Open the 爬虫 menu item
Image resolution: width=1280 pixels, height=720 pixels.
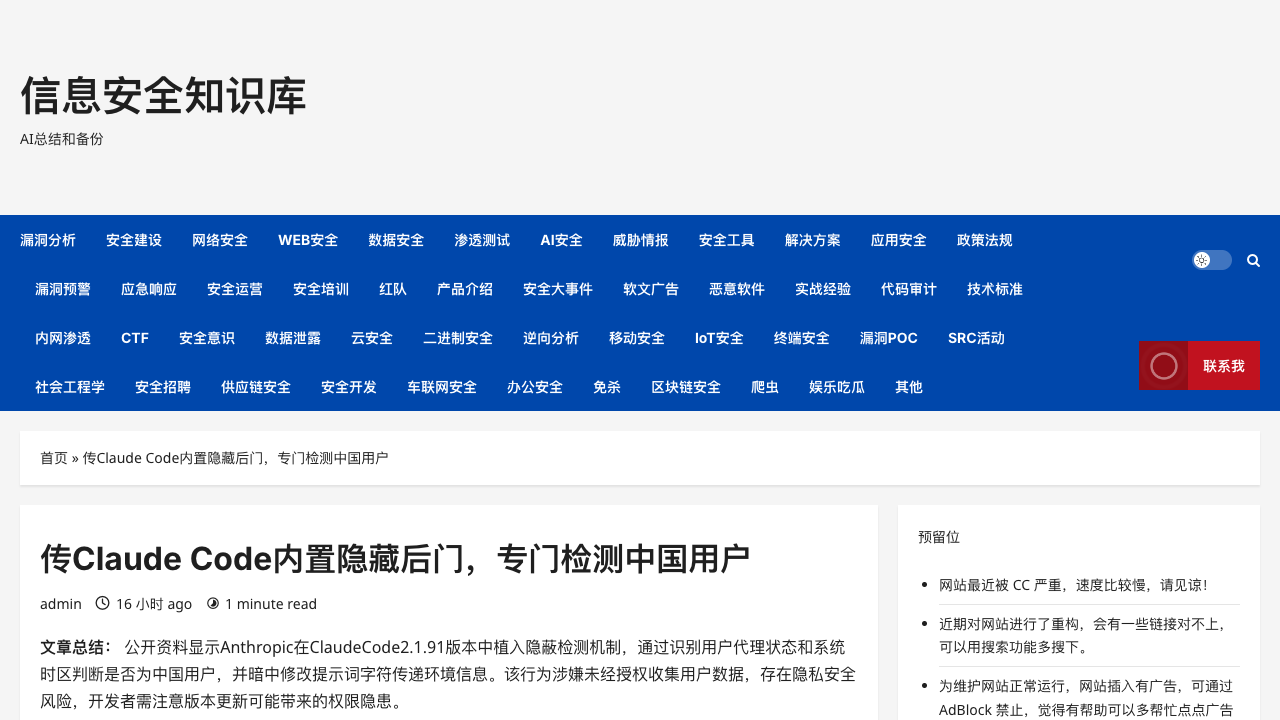(x=765, y=387)
